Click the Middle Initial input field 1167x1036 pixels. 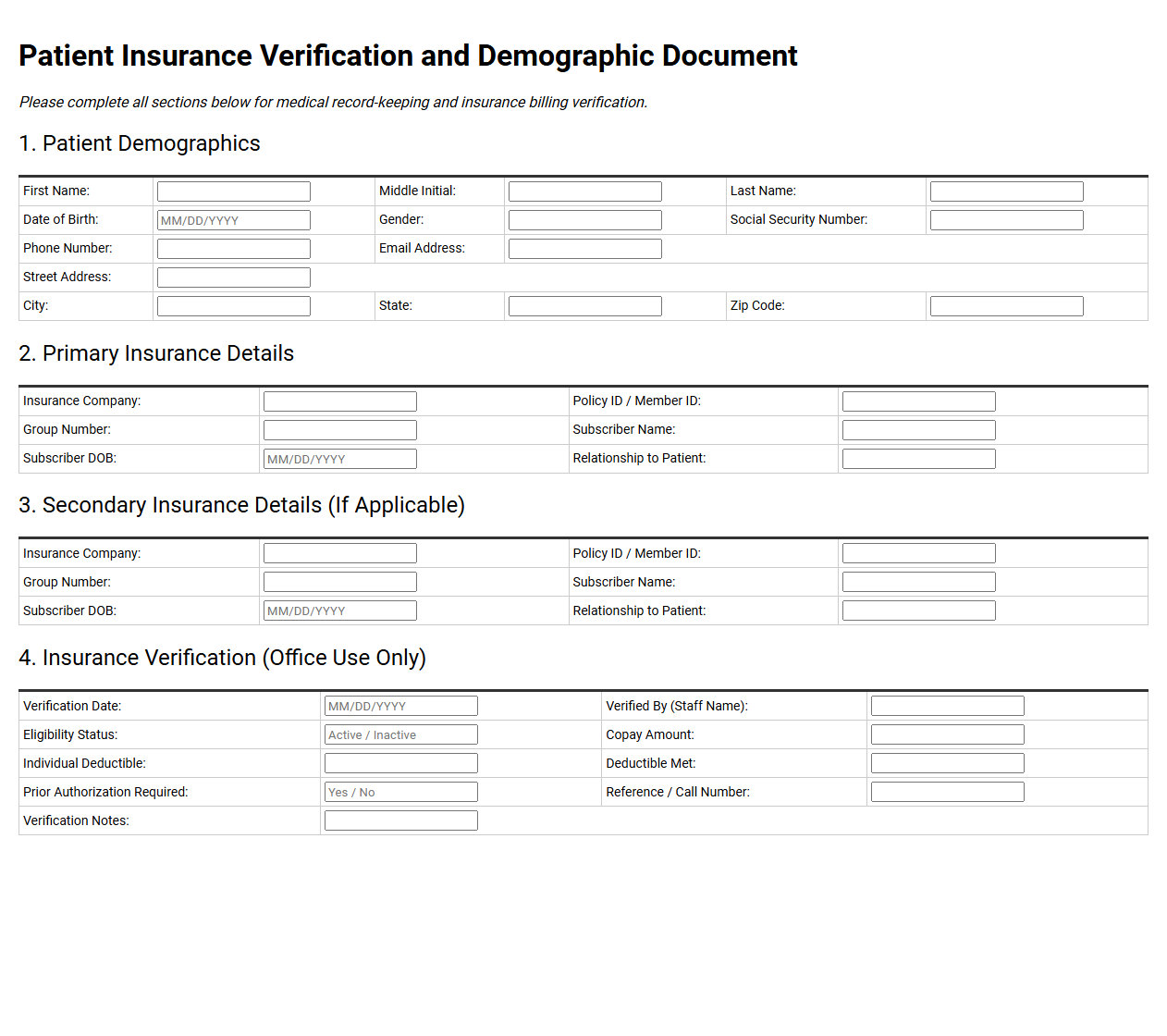(x=585, y=191)
